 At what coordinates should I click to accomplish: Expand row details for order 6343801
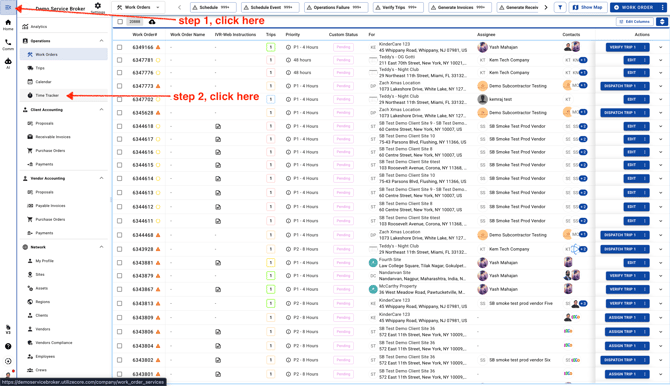point(661,374)
